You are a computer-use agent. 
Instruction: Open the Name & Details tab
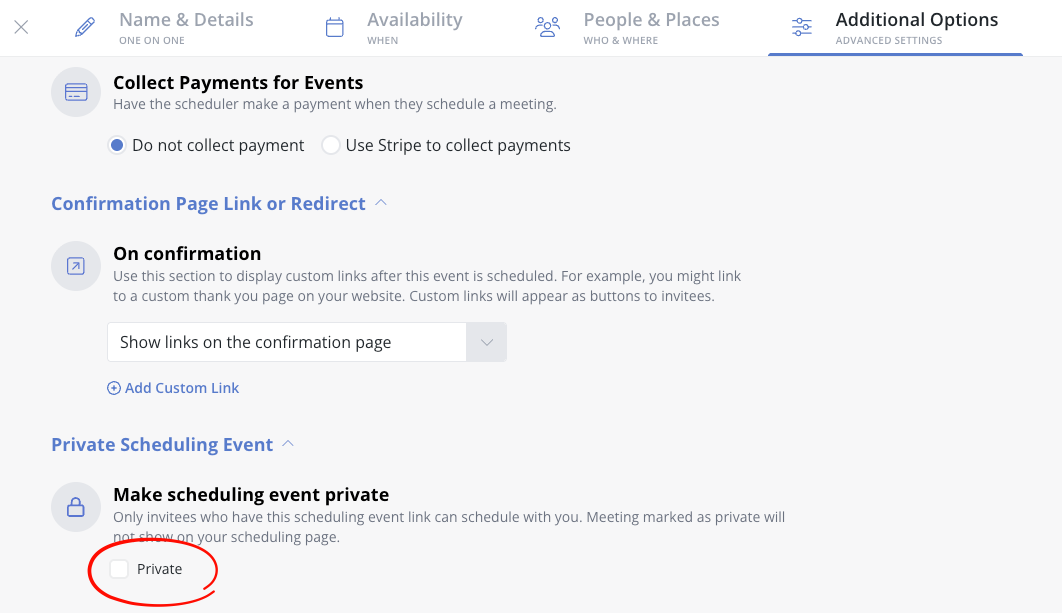click(186, 18)
